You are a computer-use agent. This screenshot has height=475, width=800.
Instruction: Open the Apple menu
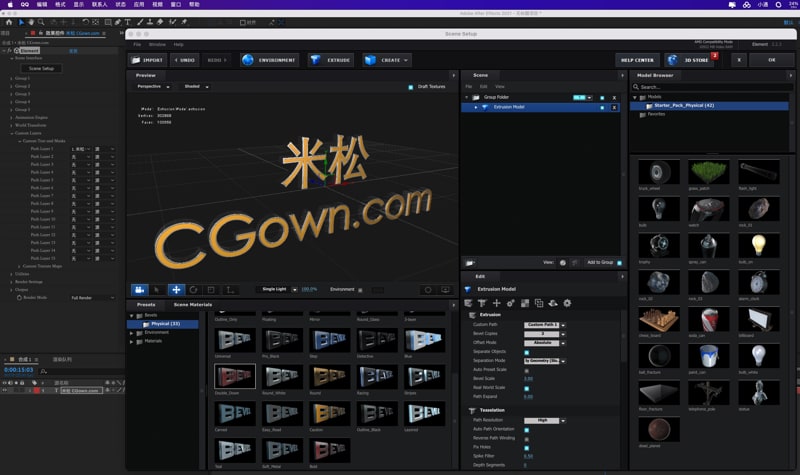coord(10,5)
